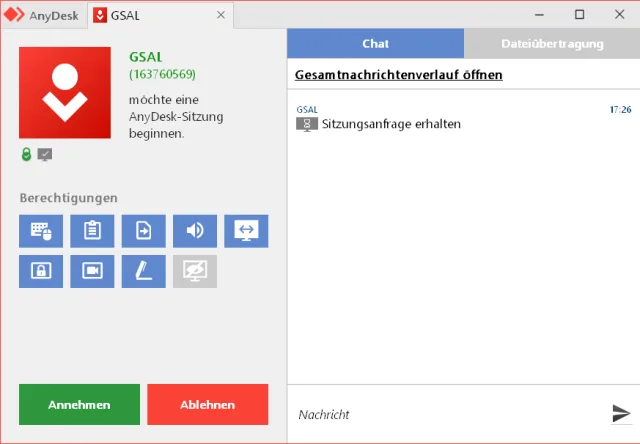Click the GSAL sender name in chat
640x444 pixels.
click(307, 110)
